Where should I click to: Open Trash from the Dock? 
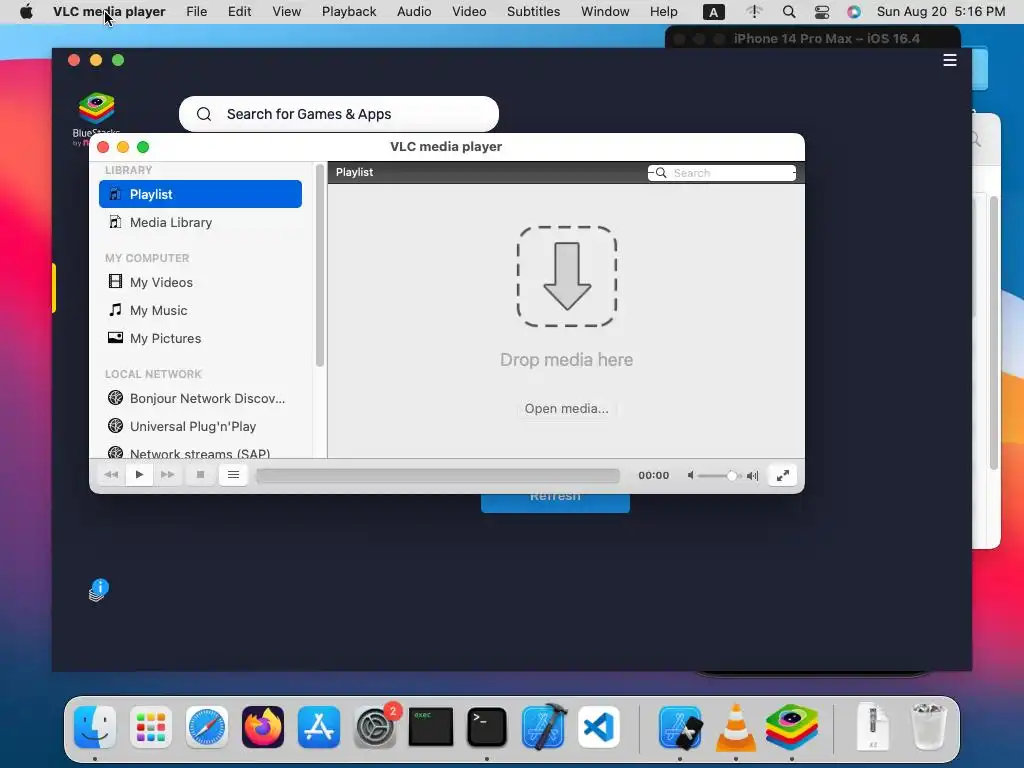coord(929,727)
